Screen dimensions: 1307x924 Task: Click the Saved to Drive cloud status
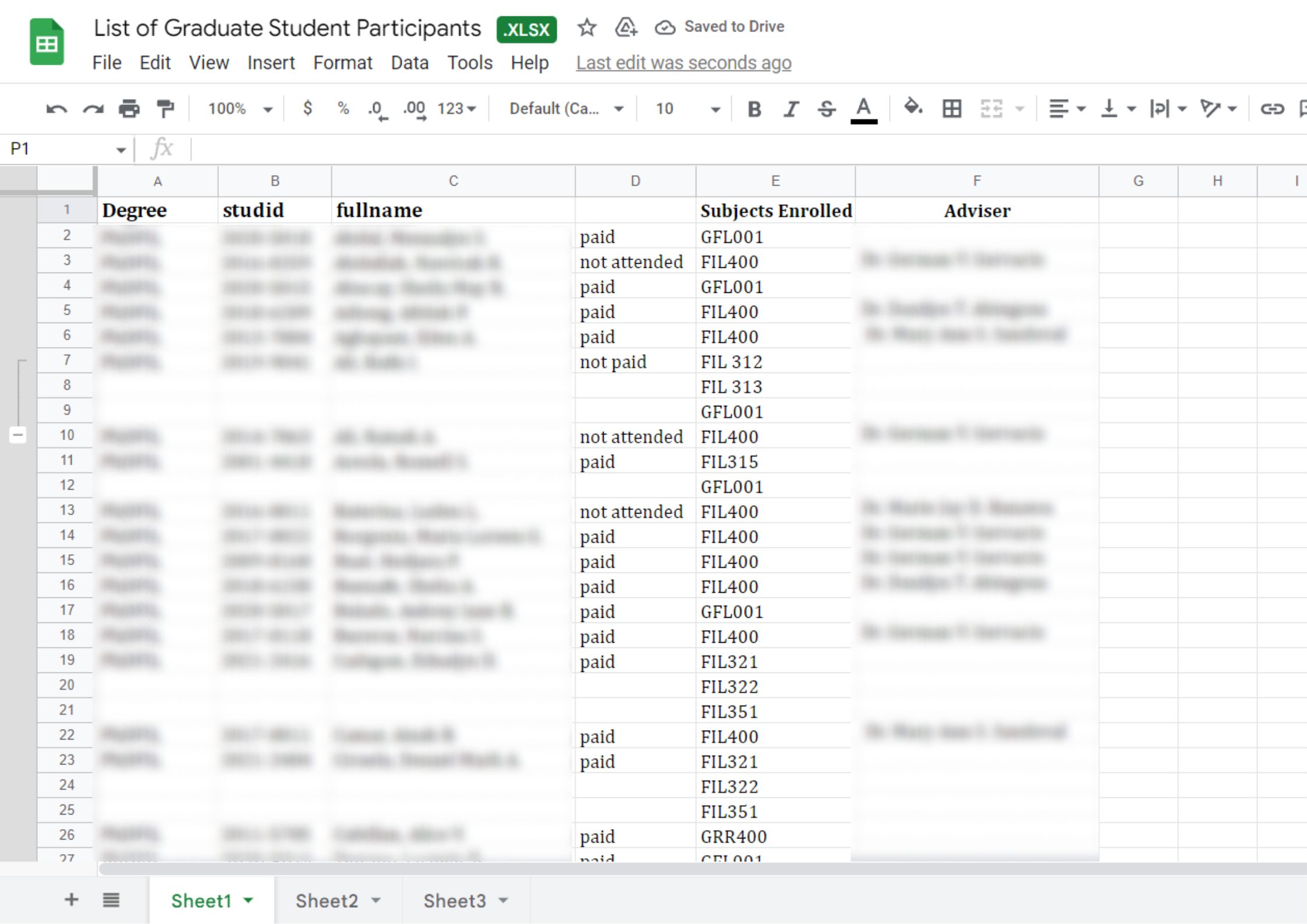pyautogui.click(x=720, y=27)
